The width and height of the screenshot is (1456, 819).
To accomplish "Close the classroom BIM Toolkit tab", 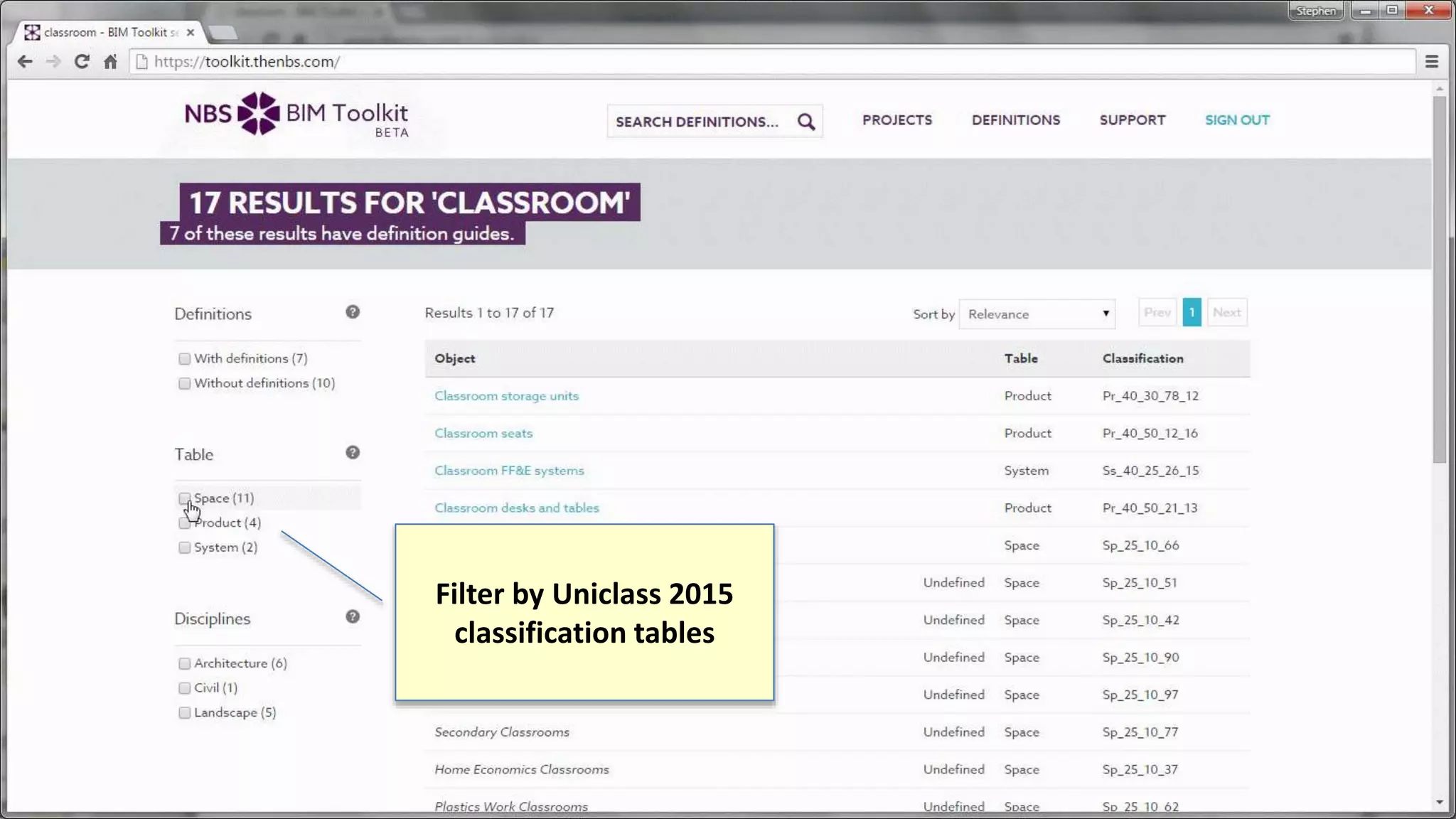I will pyautogui.click(x=190, y=33).
